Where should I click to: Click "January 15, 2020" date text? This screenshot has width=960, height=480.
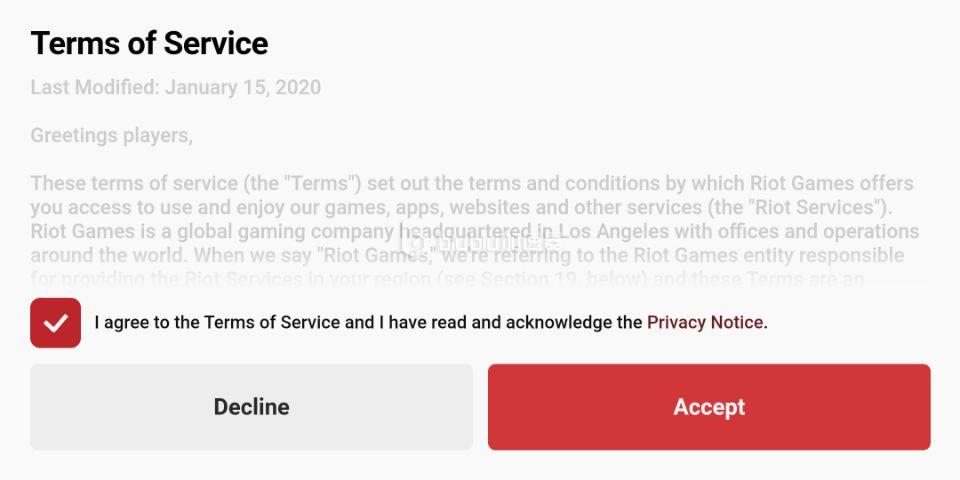(243, 87)
